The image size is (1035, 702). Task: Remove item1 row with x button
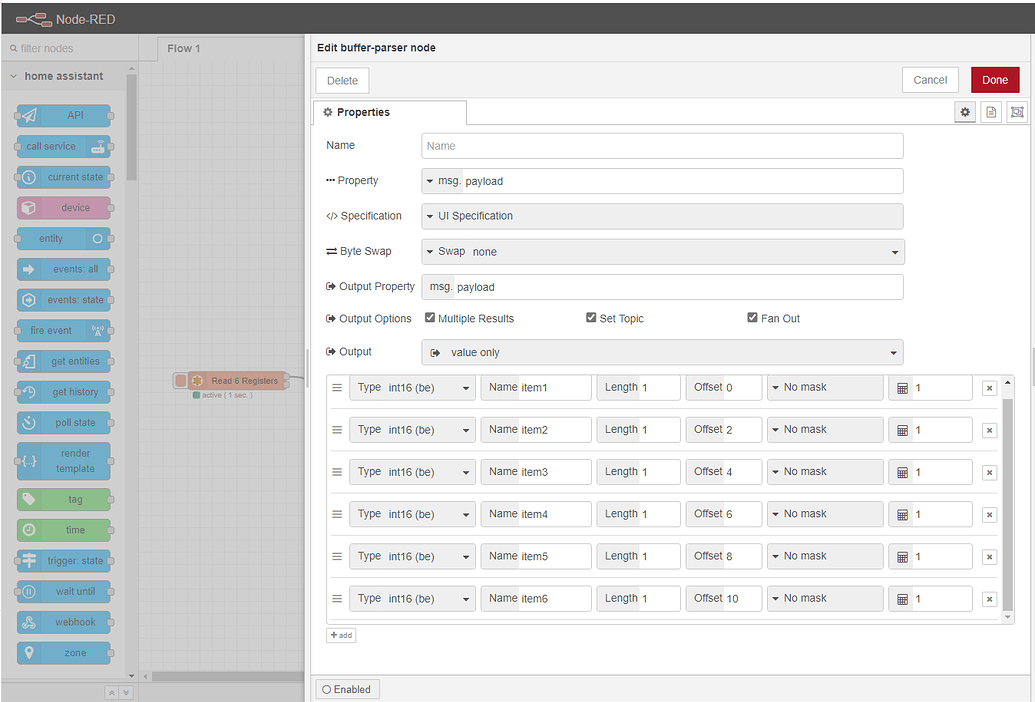click(x=989, y=388)
